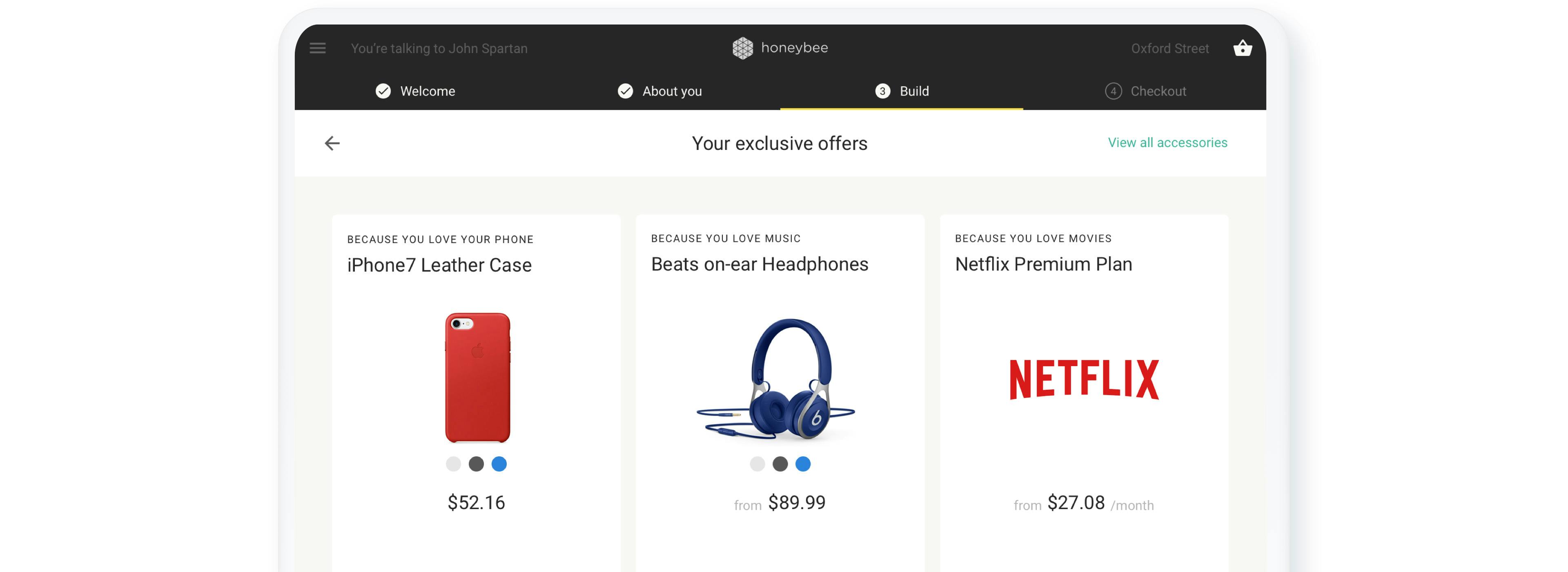Open the Checkout tab

tap(1158, 92)
